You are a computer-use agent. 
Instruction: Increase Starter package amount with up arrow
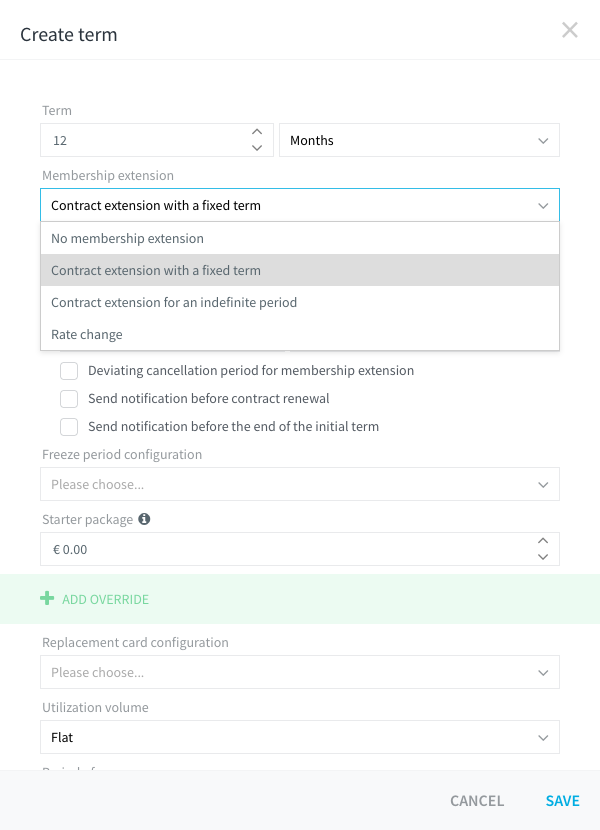click(x=543, y=541)
